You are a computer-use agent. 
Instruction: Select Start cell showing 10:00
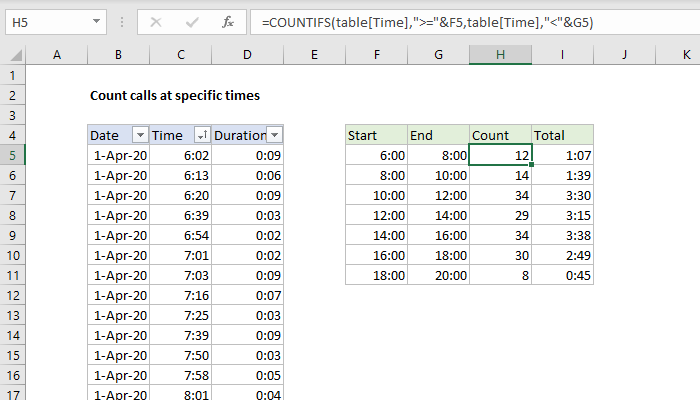tap(376, 196)
